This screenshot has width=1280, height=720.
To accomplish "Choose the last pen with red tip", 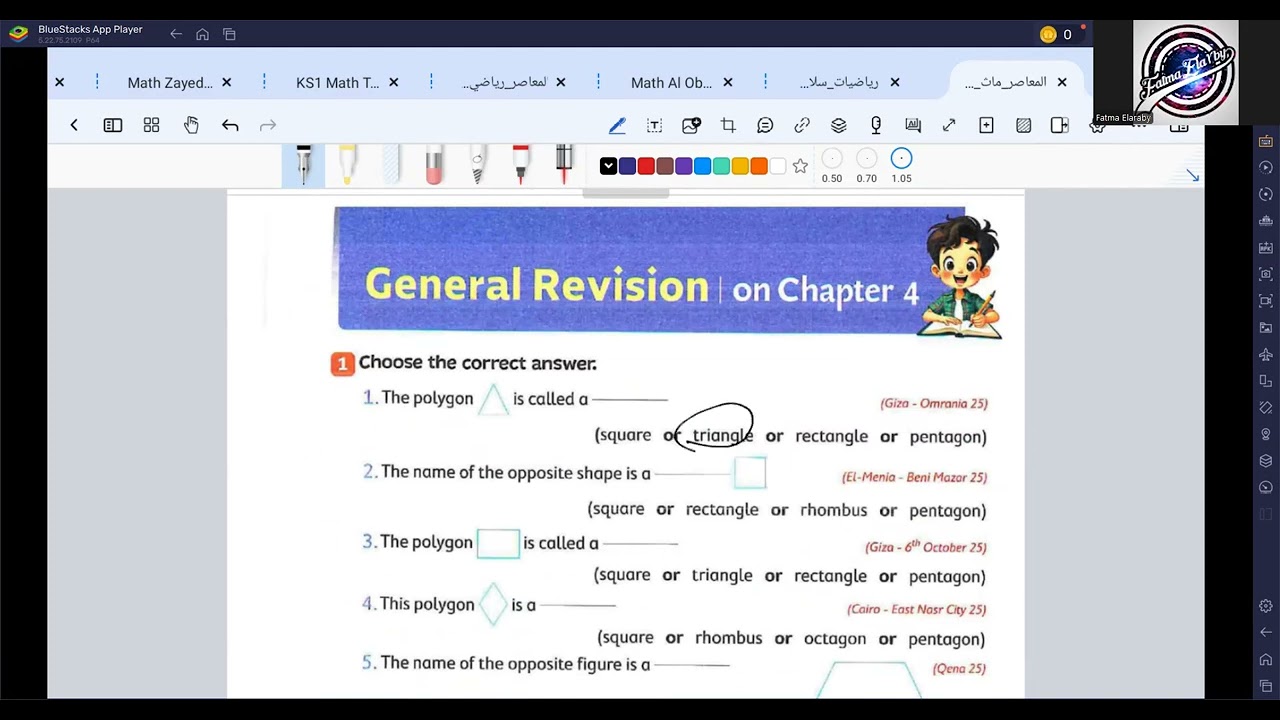I will (x=564, y=164).
